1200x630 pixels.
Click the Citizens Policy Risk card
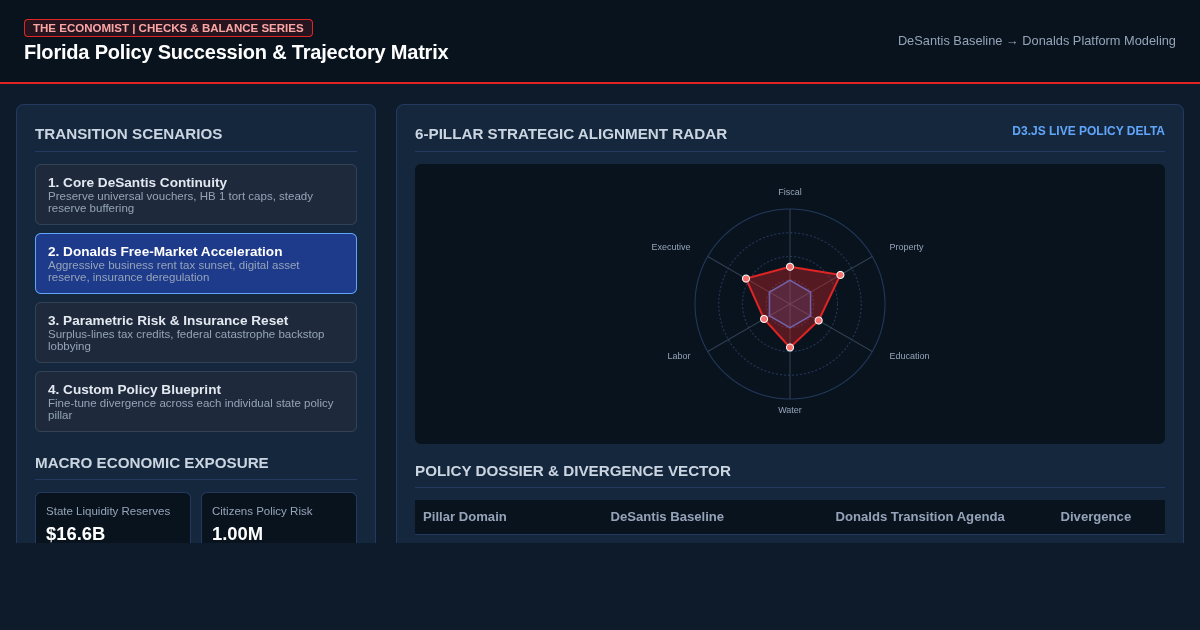[279, 518]
